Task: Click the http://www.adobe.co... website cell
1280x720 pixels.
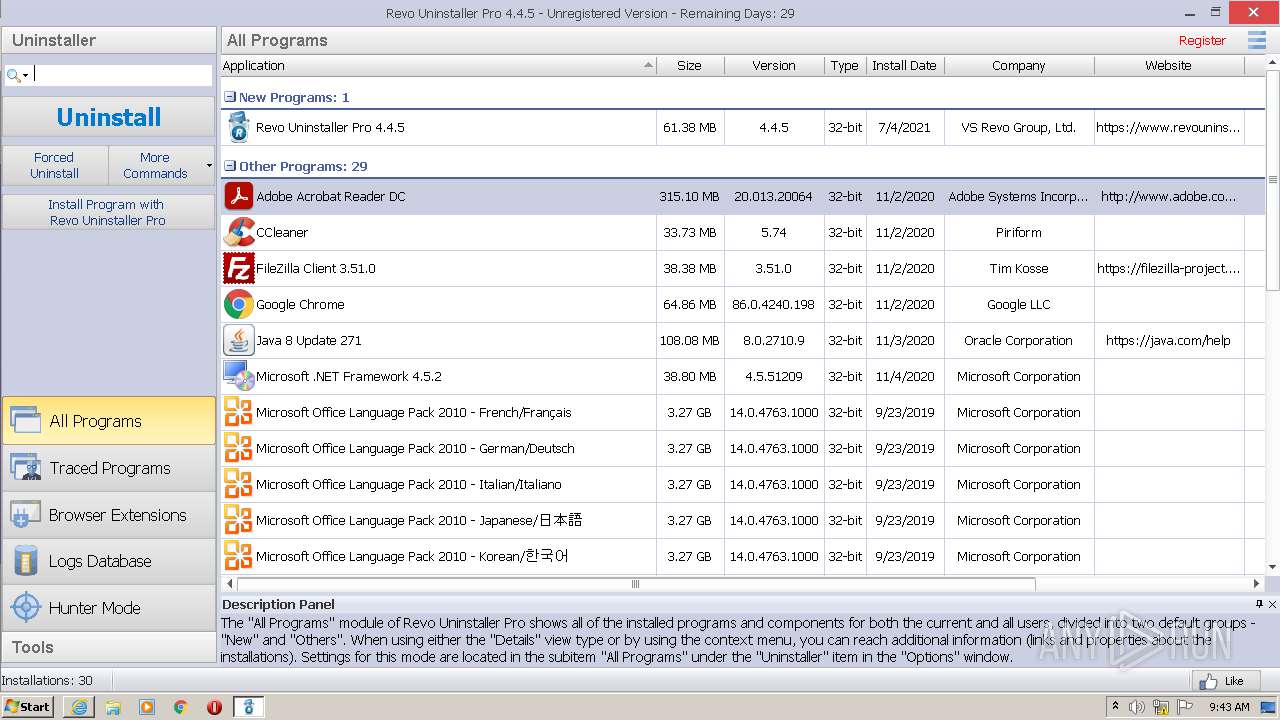Action: (1168, 196)
